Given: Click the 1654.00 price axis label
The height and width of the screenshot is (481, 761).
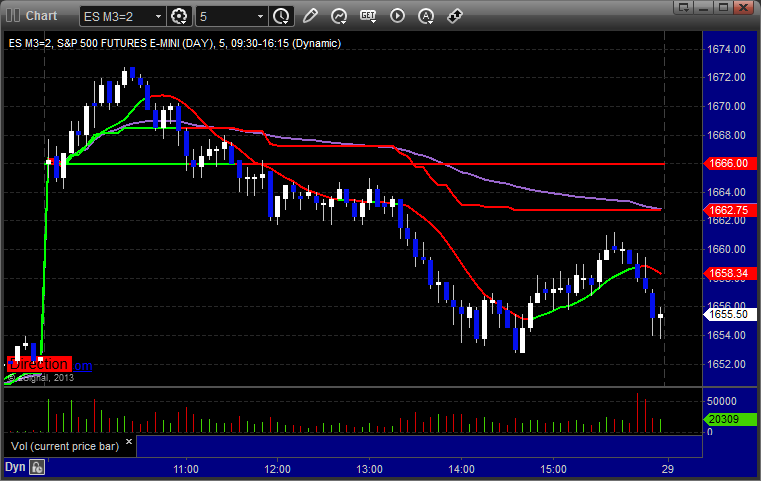Looking at the screenshot, I should tap(726, 335).
